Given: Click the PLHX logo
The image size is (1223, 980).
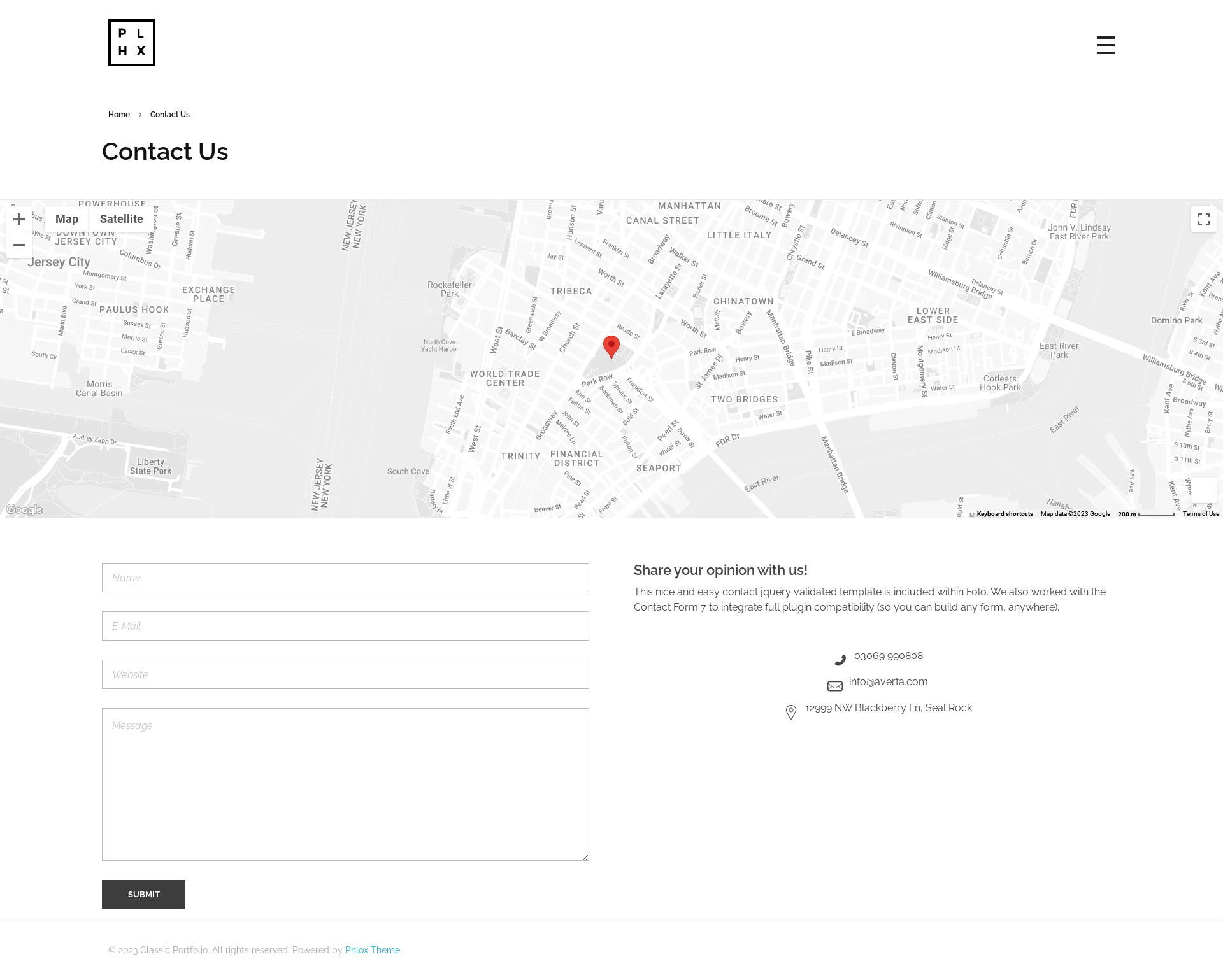Looking at the screenshot, I should coord(132,43).
